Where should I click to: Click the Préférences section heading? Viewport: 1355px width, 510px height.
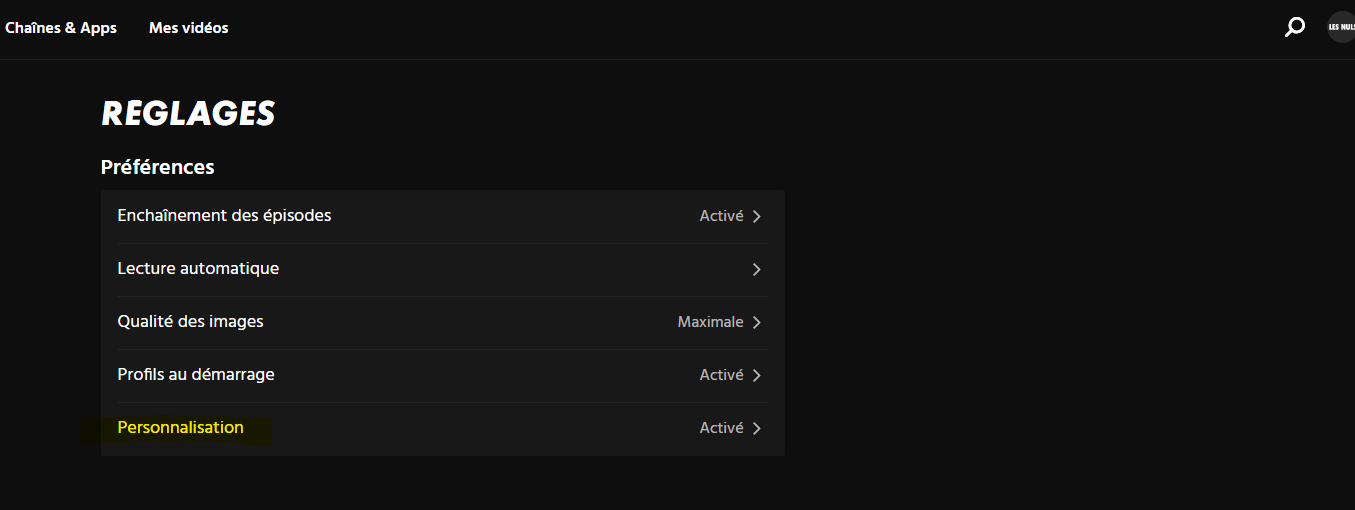pyautogui.click(x=158, y=167)
